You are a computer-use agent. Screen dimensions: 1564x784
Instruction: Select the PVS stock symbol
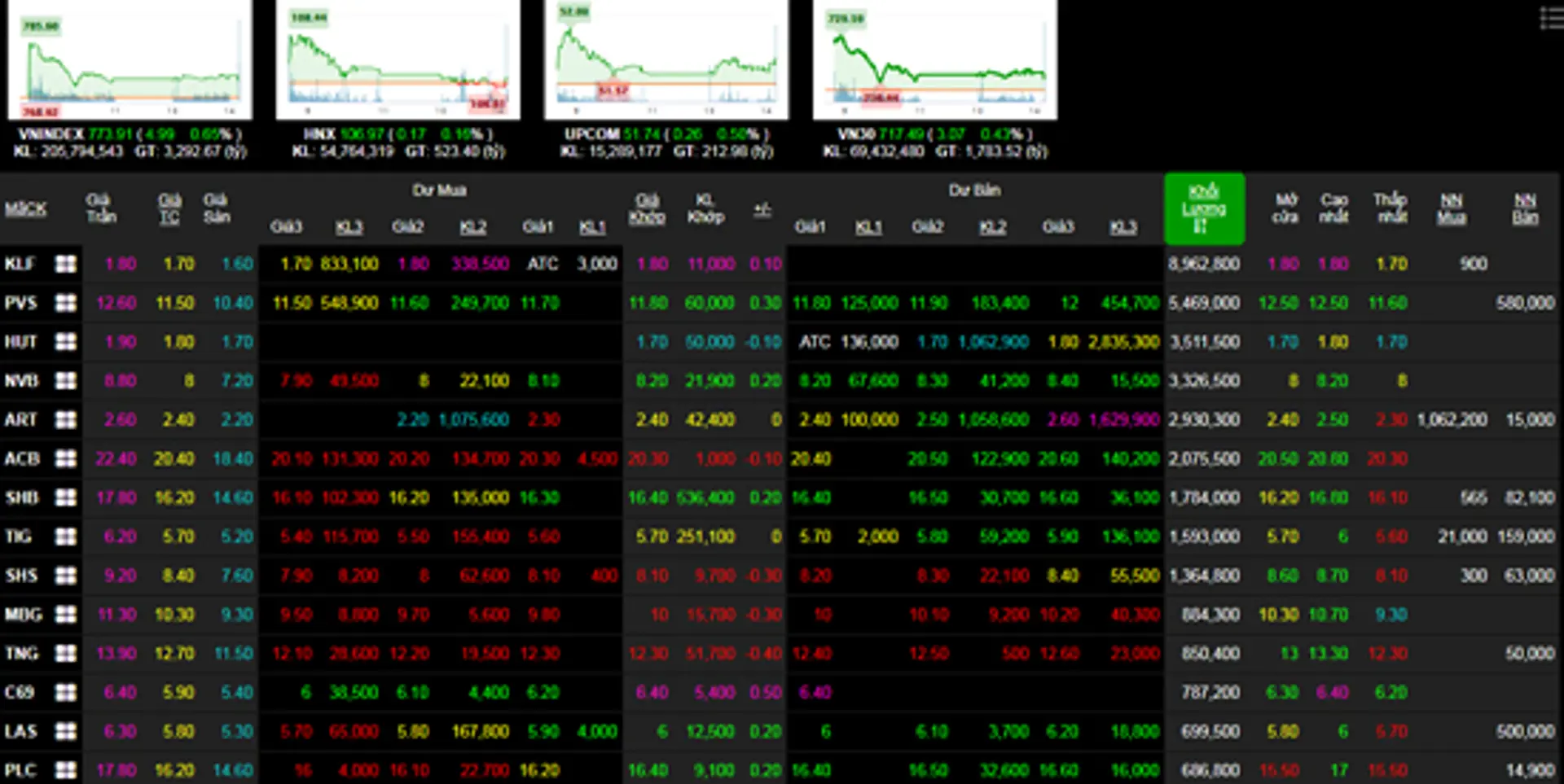(x=21, y=303)
